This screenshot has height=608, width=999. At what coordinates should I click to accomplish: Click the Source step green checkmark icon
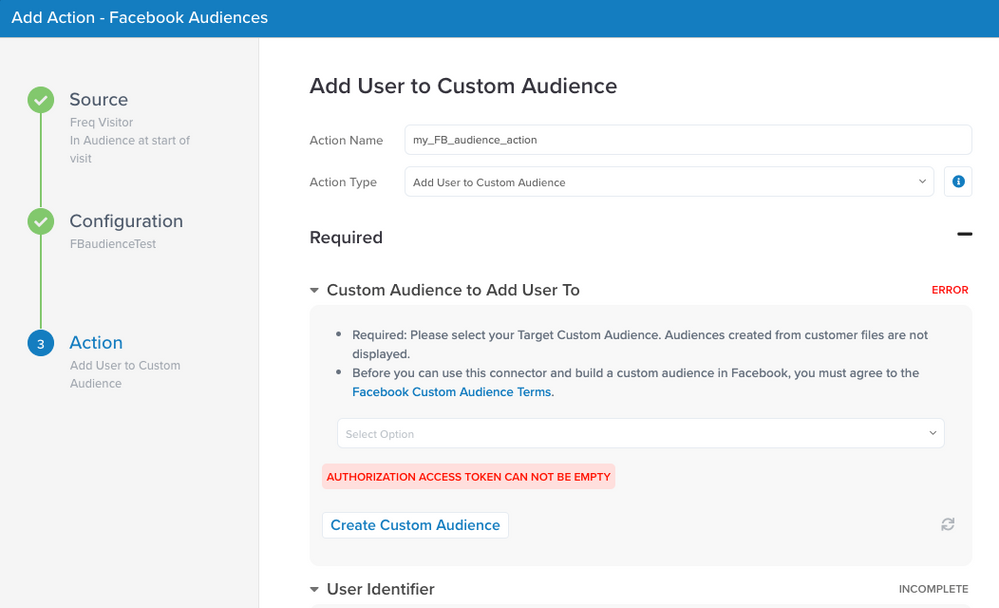[41, 100]
